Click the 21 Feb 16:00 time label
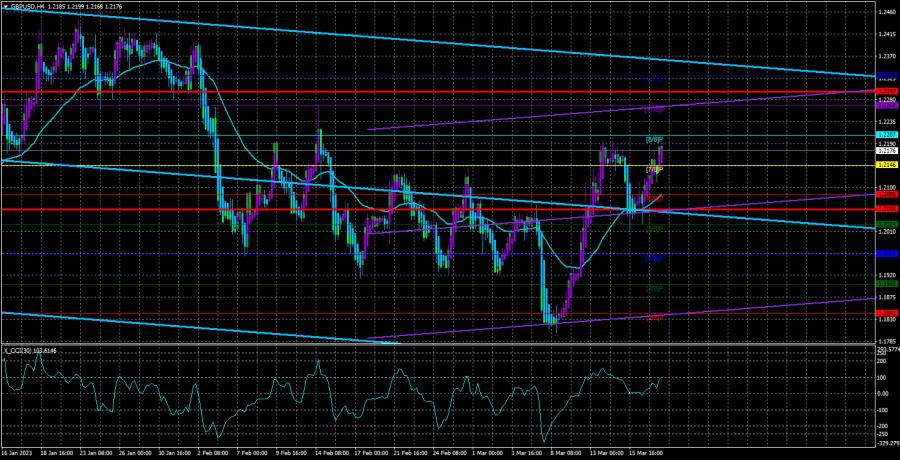Viewport: 900px width, 460px height. (x=409, y=453)
